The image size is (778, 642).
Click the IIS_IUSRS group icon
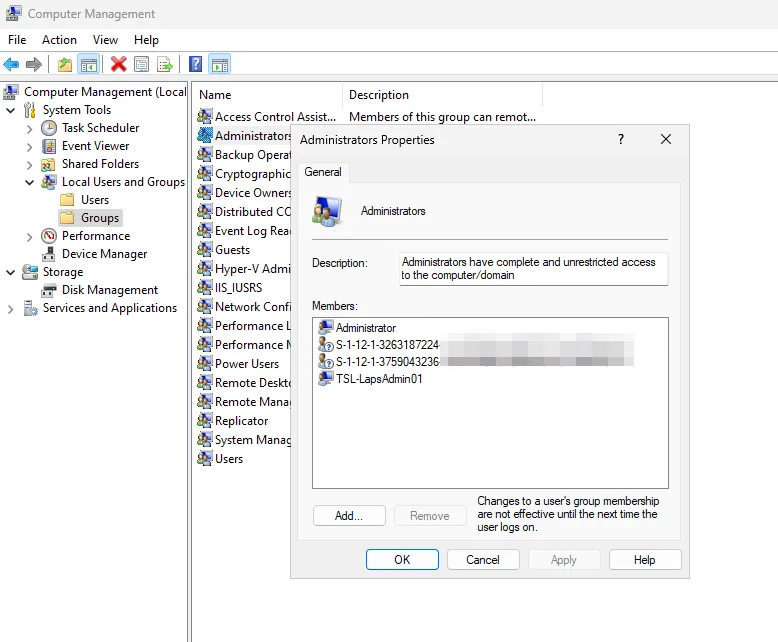point(204,288)
